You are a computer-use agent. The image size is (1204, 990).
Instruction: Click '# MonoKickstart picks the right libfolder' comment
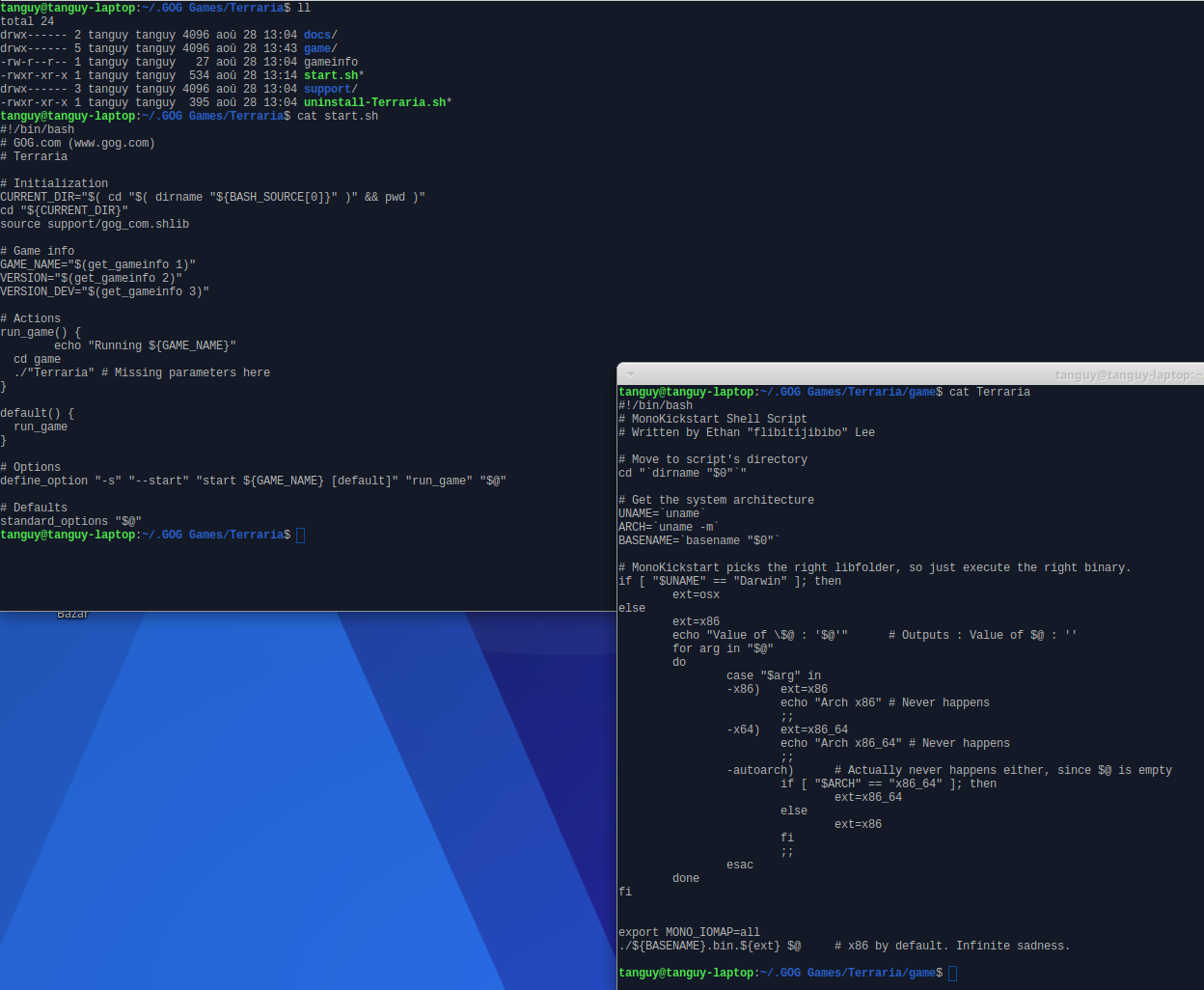[874, 567]
